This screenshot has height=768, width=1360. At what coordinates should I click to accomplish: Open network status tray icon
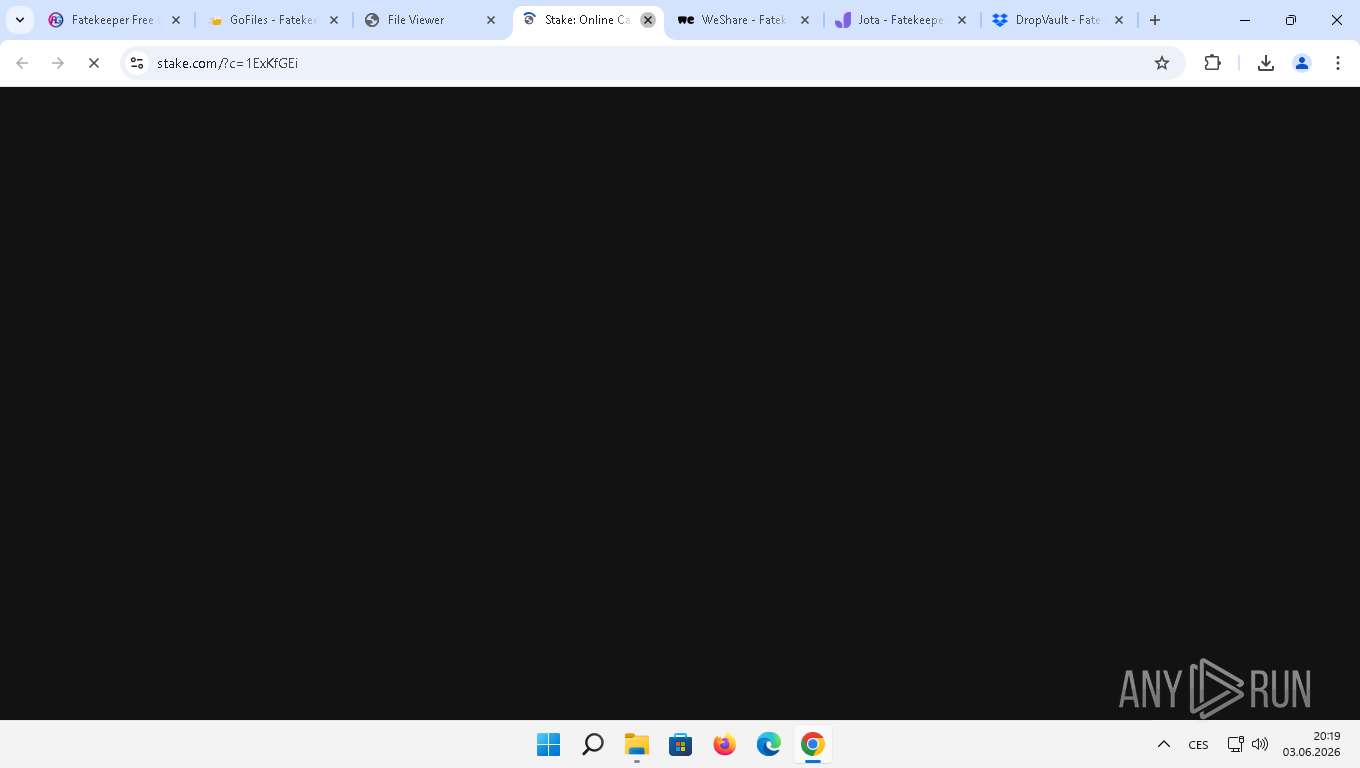pos(1236,744)
